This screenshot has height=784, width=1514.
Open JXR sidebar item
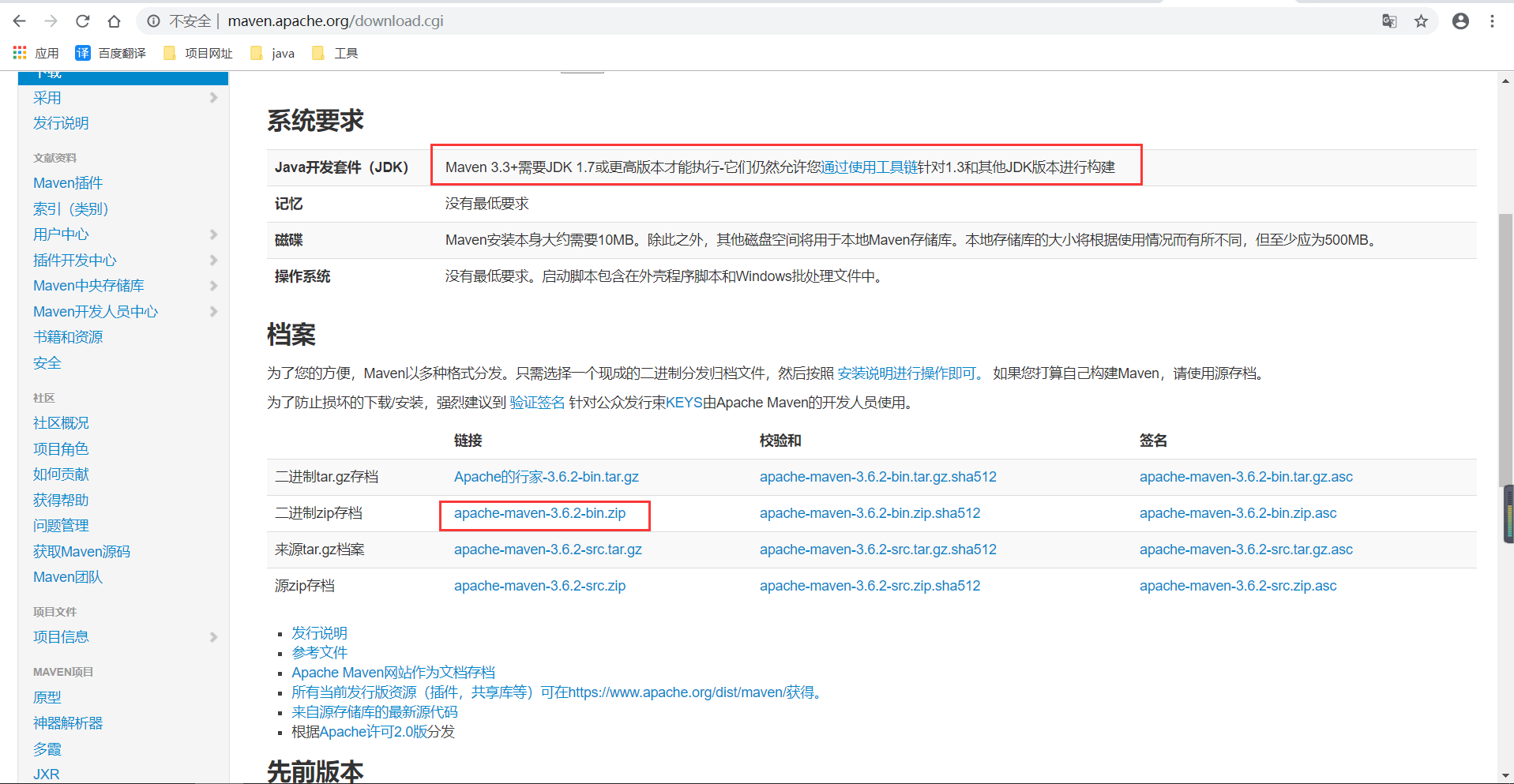[x=47, y=775]
